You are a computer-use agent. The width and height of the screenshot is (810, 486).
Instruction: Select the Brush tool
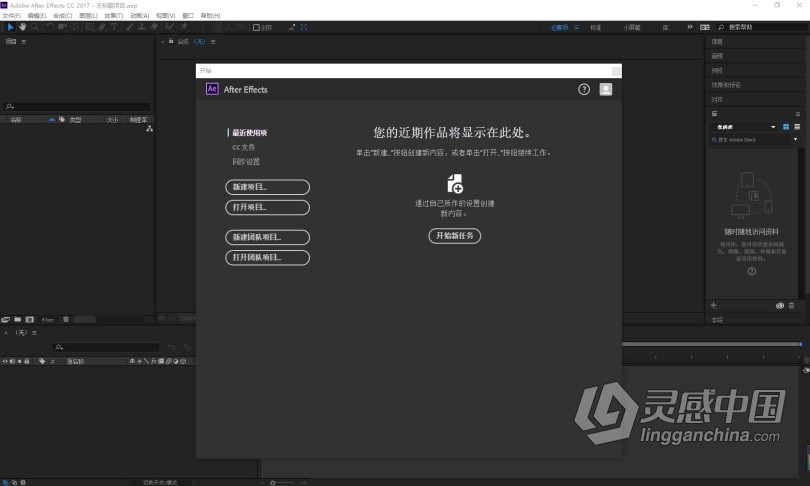(x=130, y=27)
